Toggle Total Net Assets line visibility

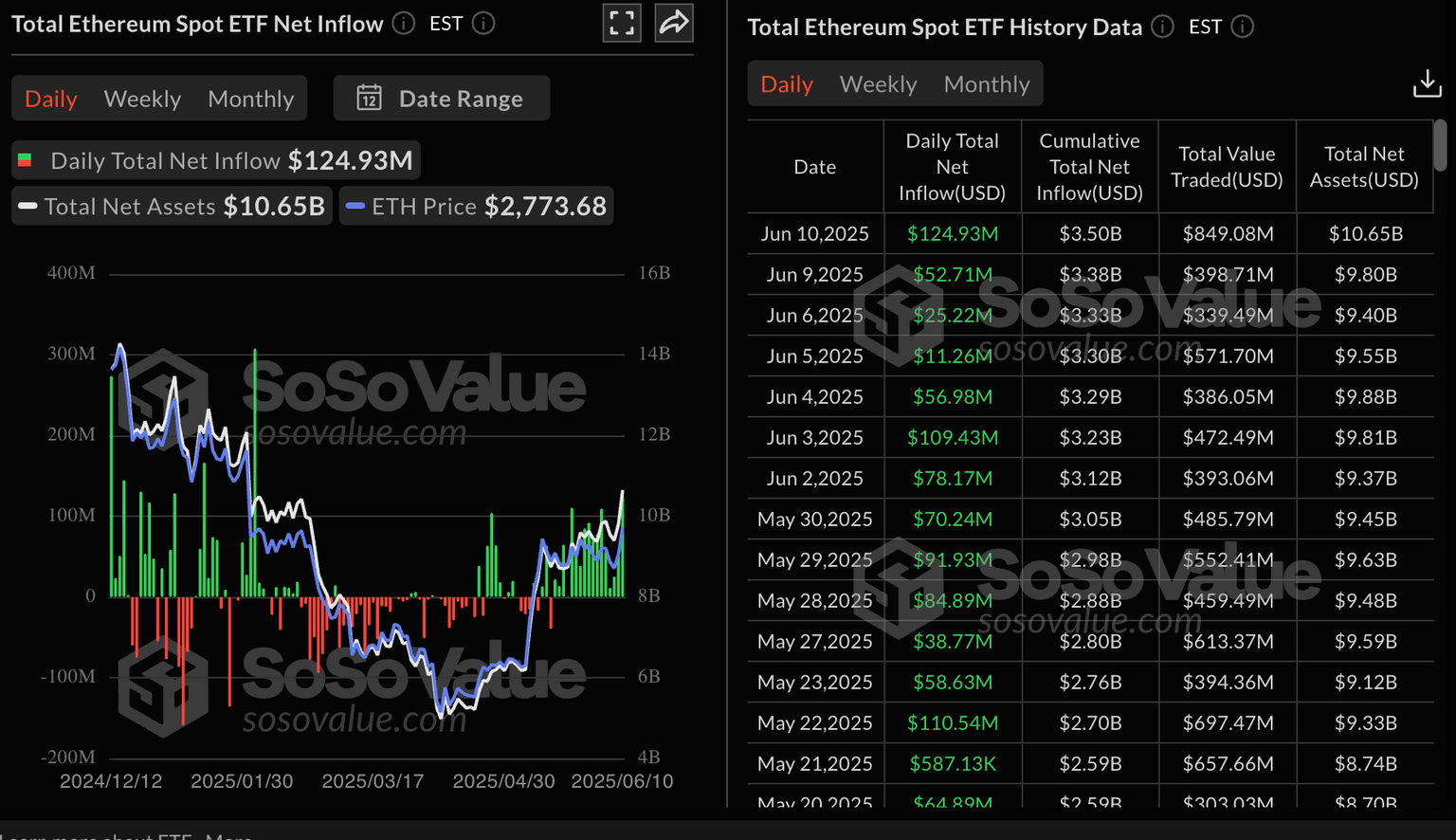[172, 206]
